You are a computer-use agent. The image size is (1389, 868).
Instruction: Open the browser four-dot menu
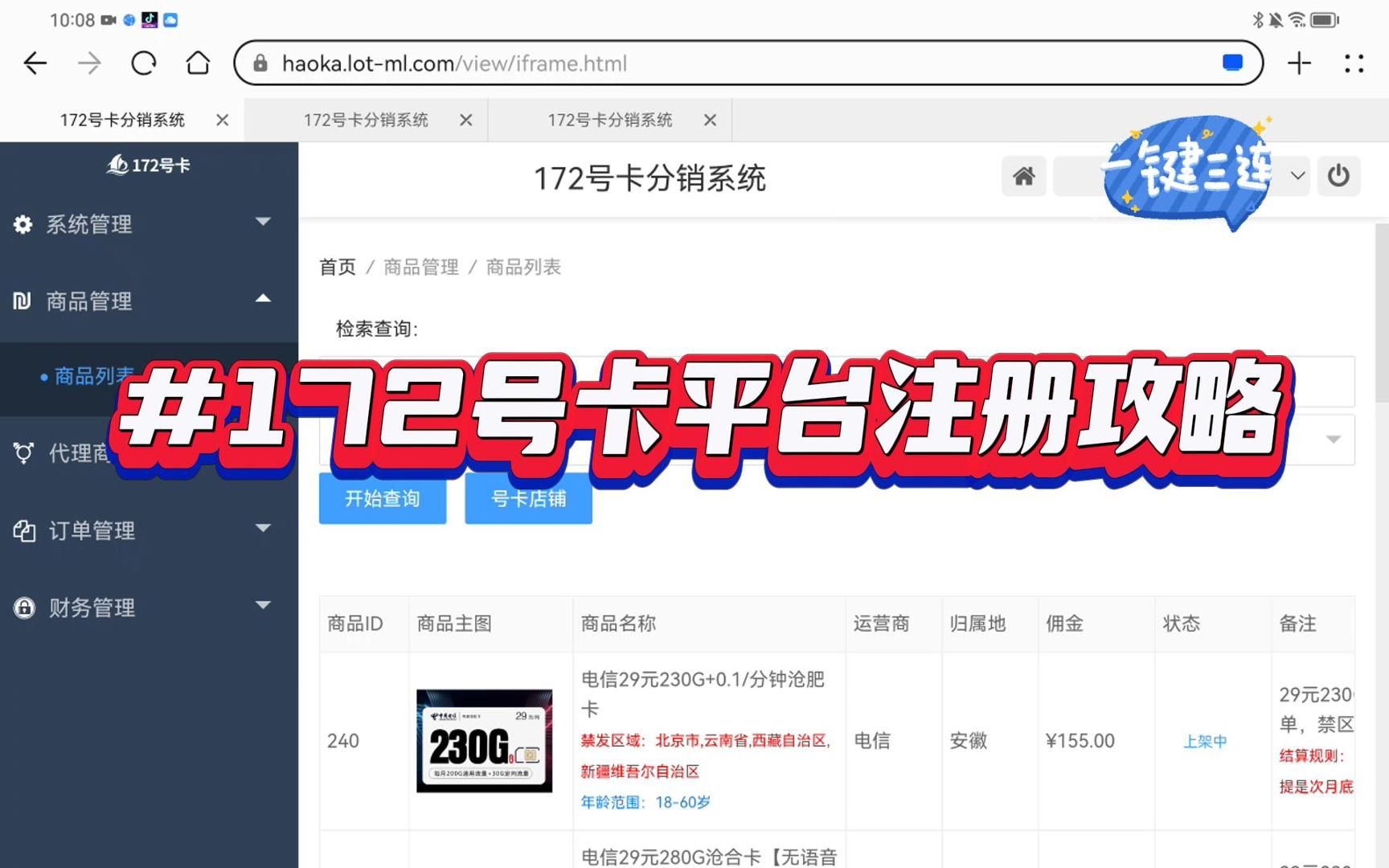point(1354,63)
